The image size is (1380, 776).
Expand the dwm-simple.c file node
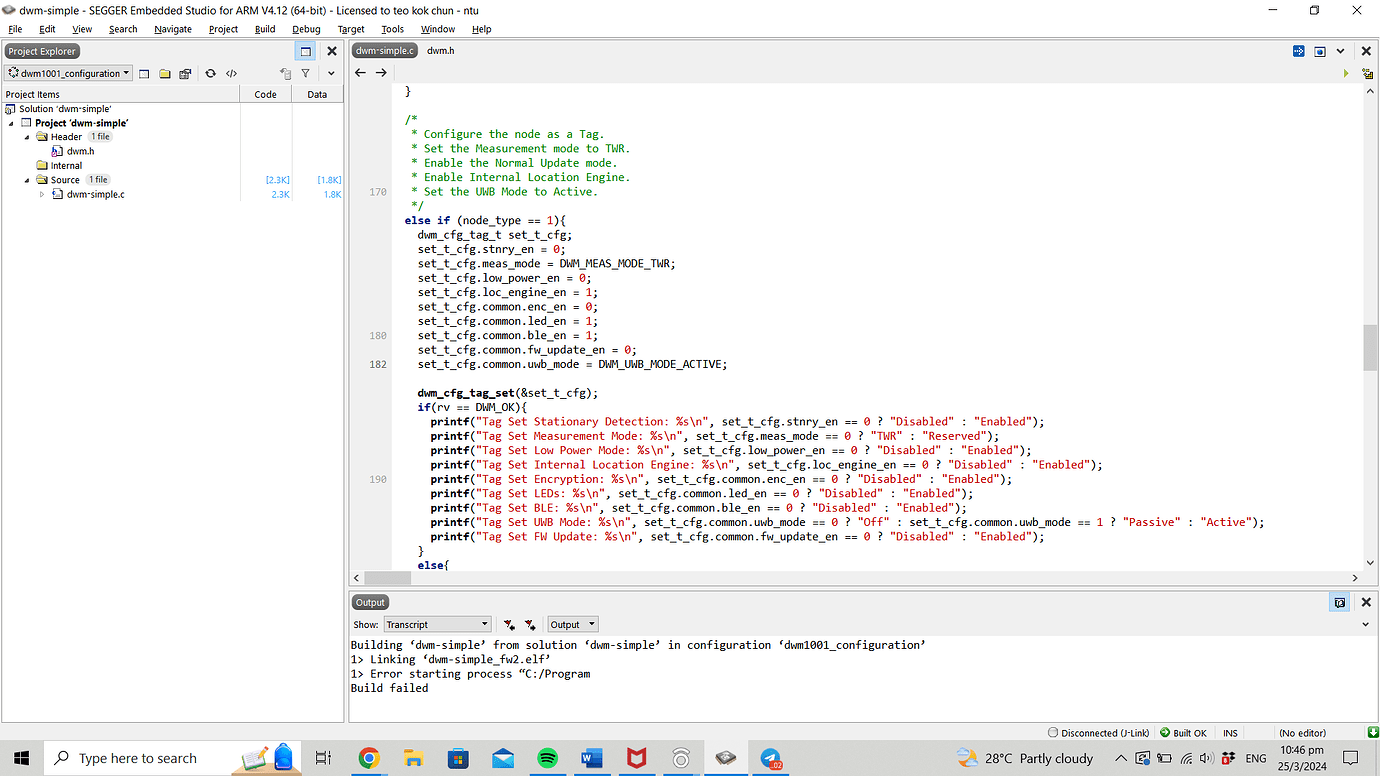(42, 194)
